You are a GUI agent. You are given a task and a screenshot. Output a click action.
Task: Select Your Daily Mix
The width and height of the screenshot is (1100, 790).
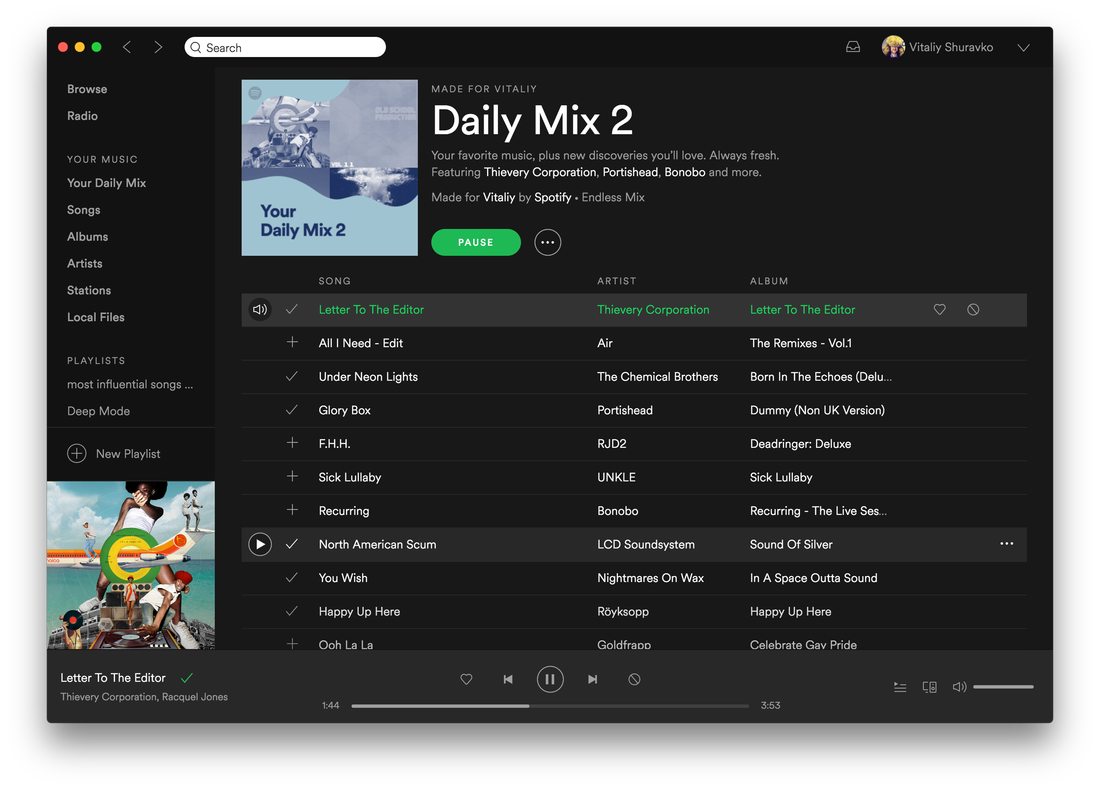(x=107, y=183)
